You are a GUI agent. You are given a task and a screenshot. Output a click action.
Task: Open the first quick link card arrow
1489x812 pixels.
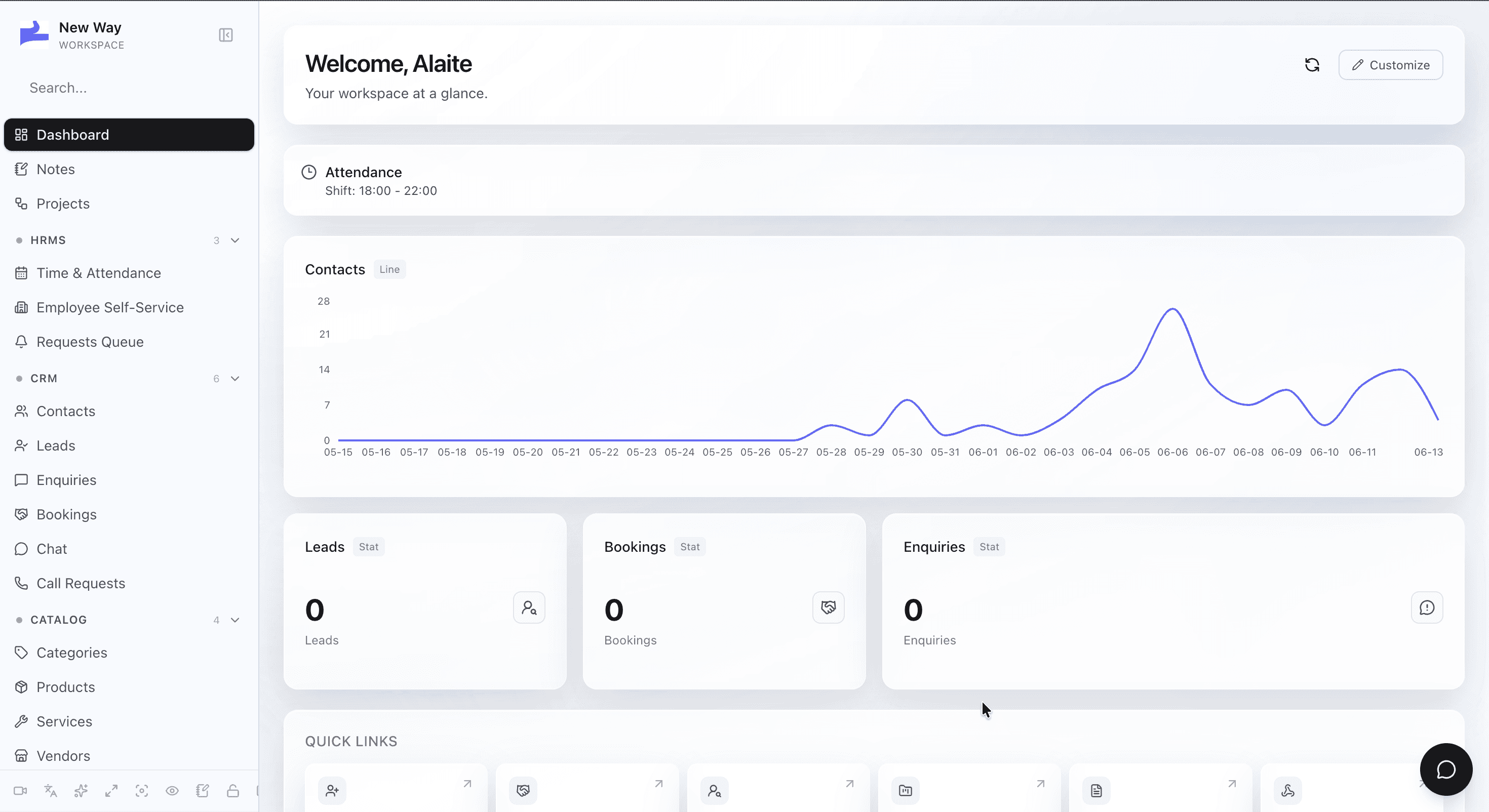pos(467,784)
